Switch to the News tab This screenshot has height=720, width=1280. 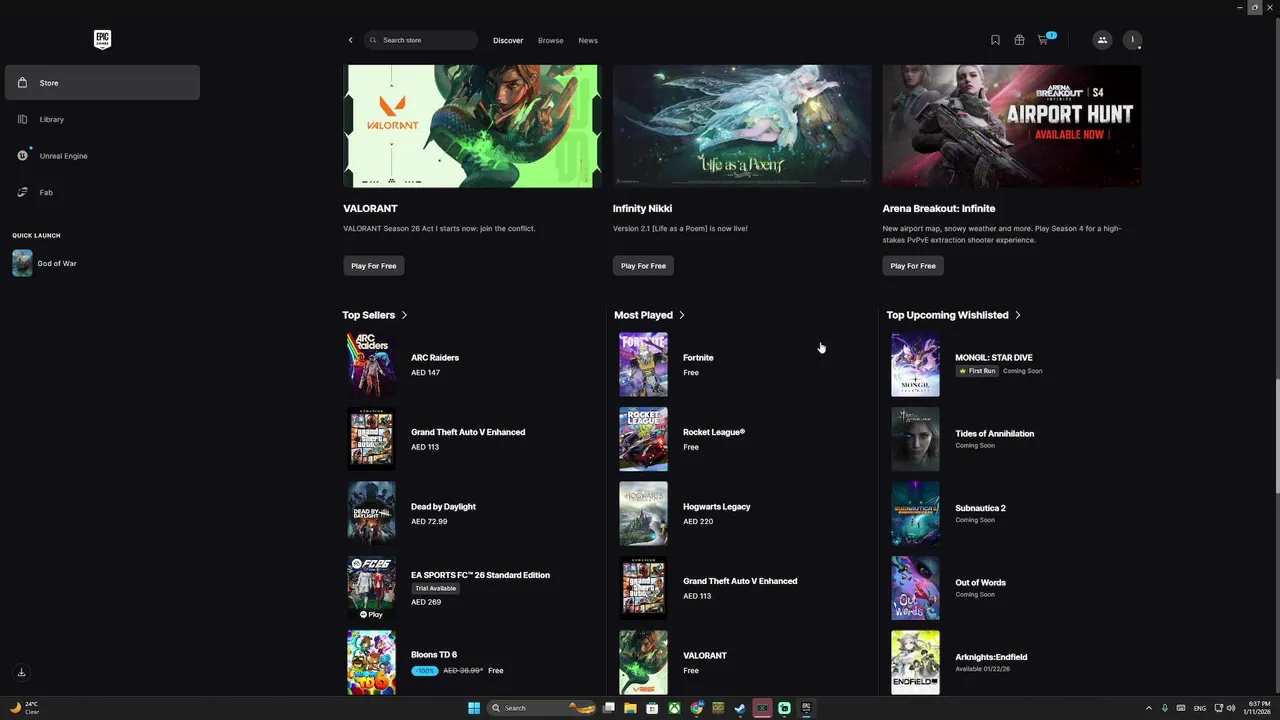(588, 40)
